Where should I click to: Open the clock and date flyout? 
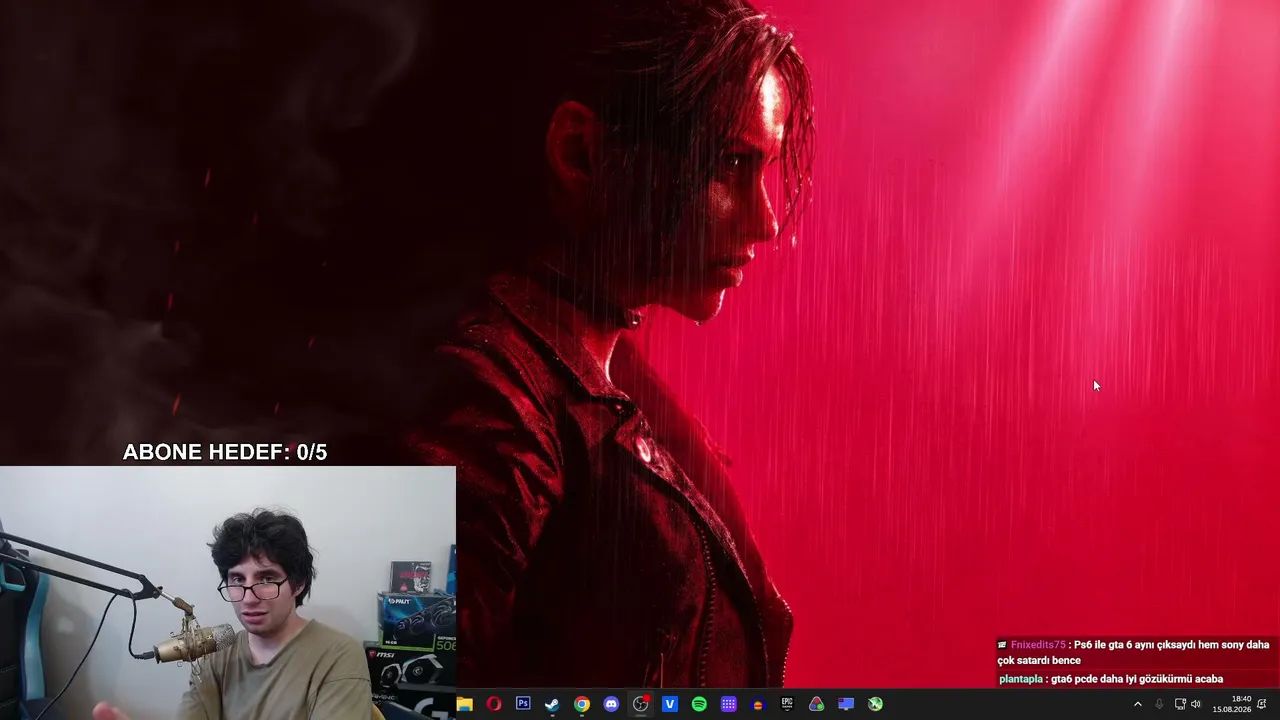click(1232, 704)
